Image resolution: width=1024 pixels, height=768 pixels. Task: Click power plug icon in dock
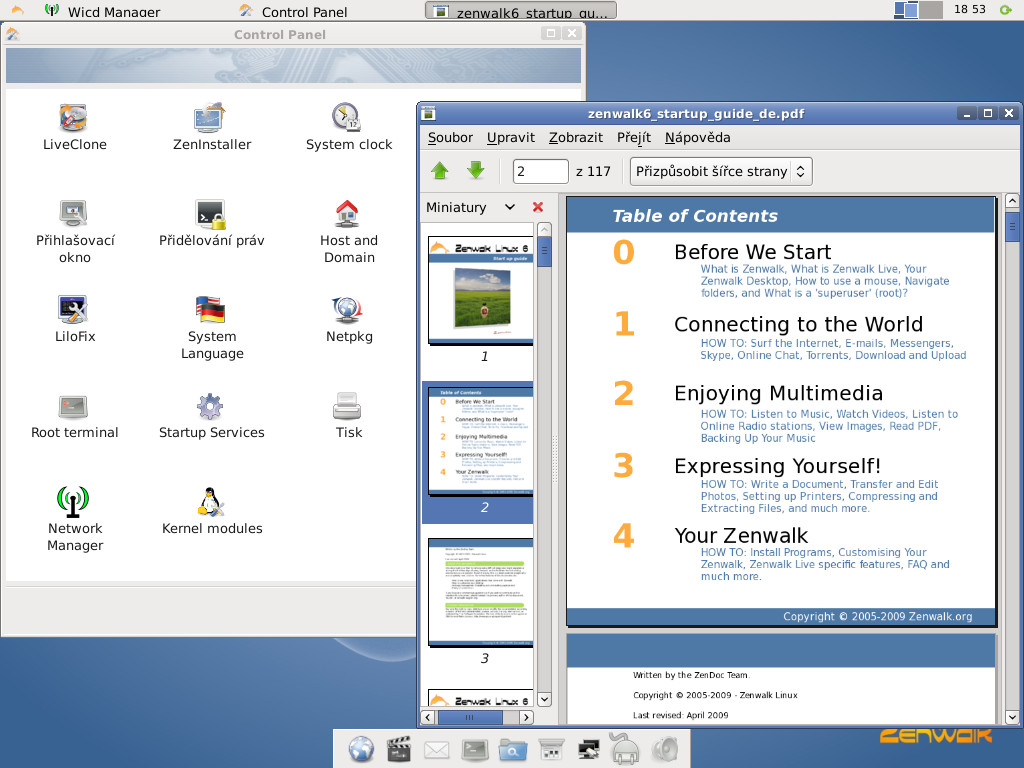625,748
